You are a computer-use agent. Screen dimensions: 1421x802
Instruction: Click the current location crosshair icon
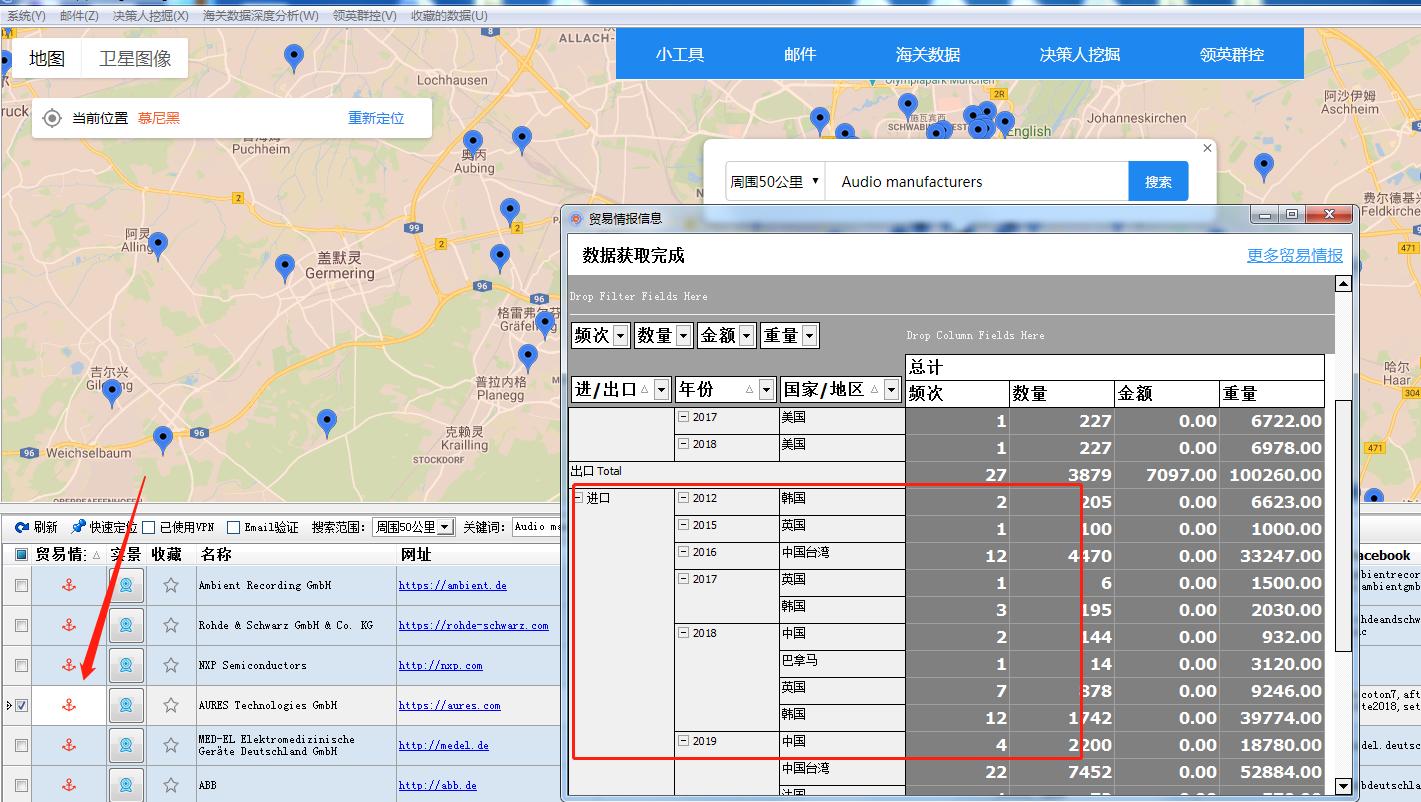click(x=52, y=118)
